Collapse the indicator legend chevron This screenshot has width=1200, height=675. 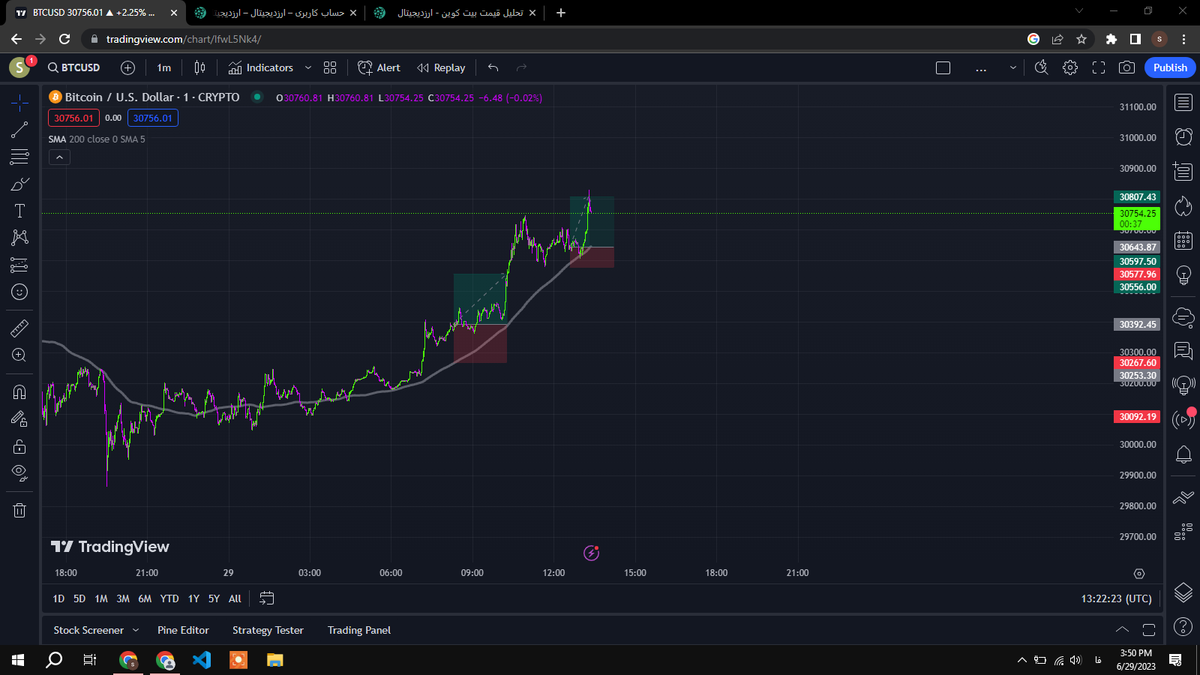pyautogui.click(x=59, y=158)
